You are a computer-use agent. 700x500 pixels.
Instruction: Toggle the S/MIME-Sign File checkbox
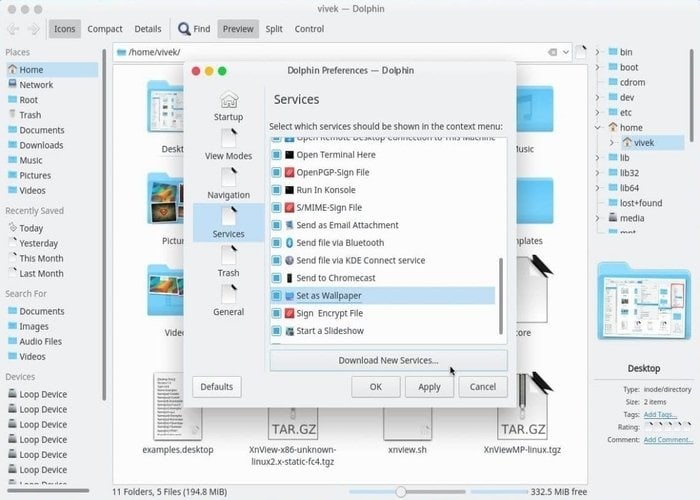coord(276,208)
